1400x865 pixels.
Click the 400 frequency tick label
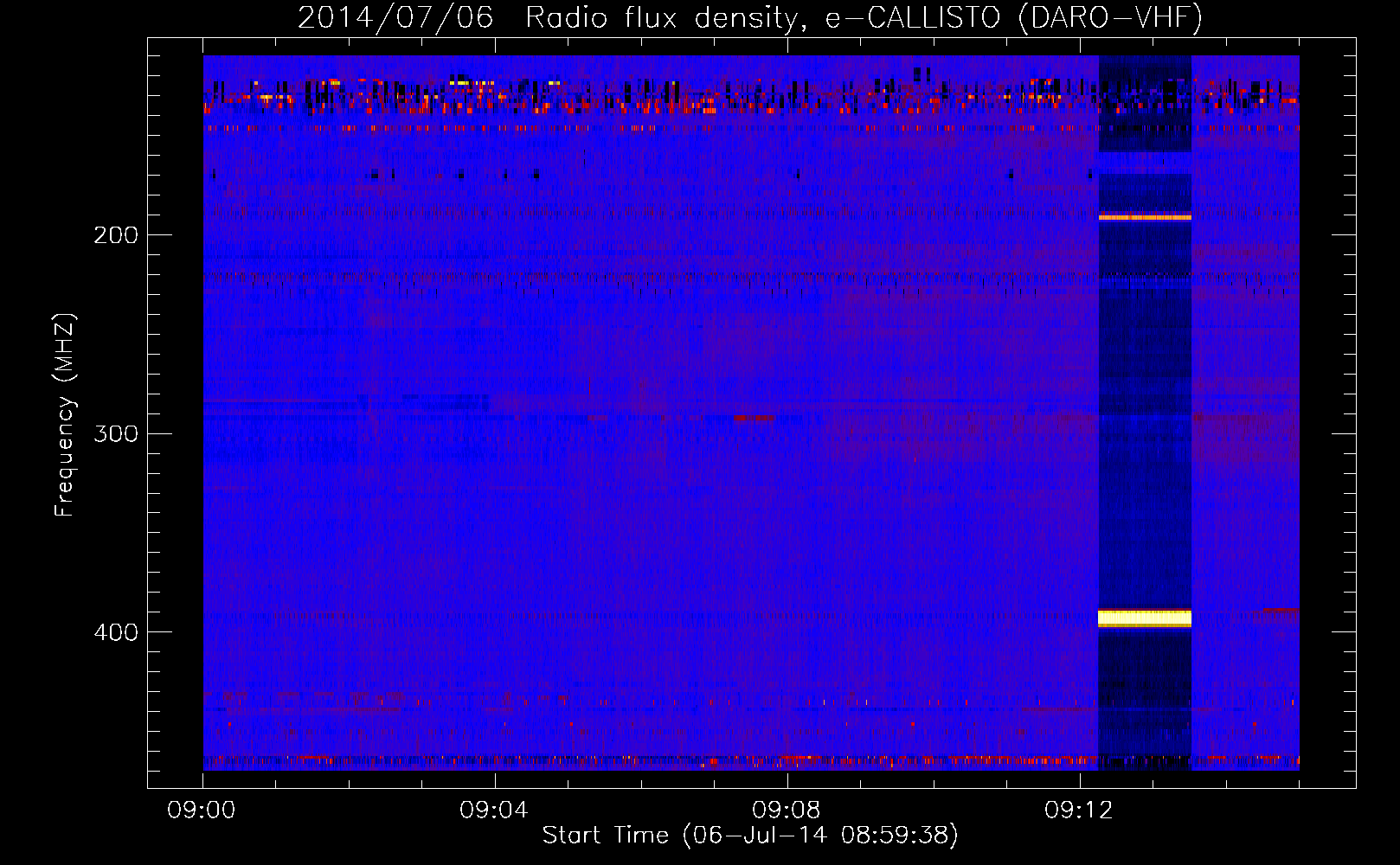tap(116, 632)
